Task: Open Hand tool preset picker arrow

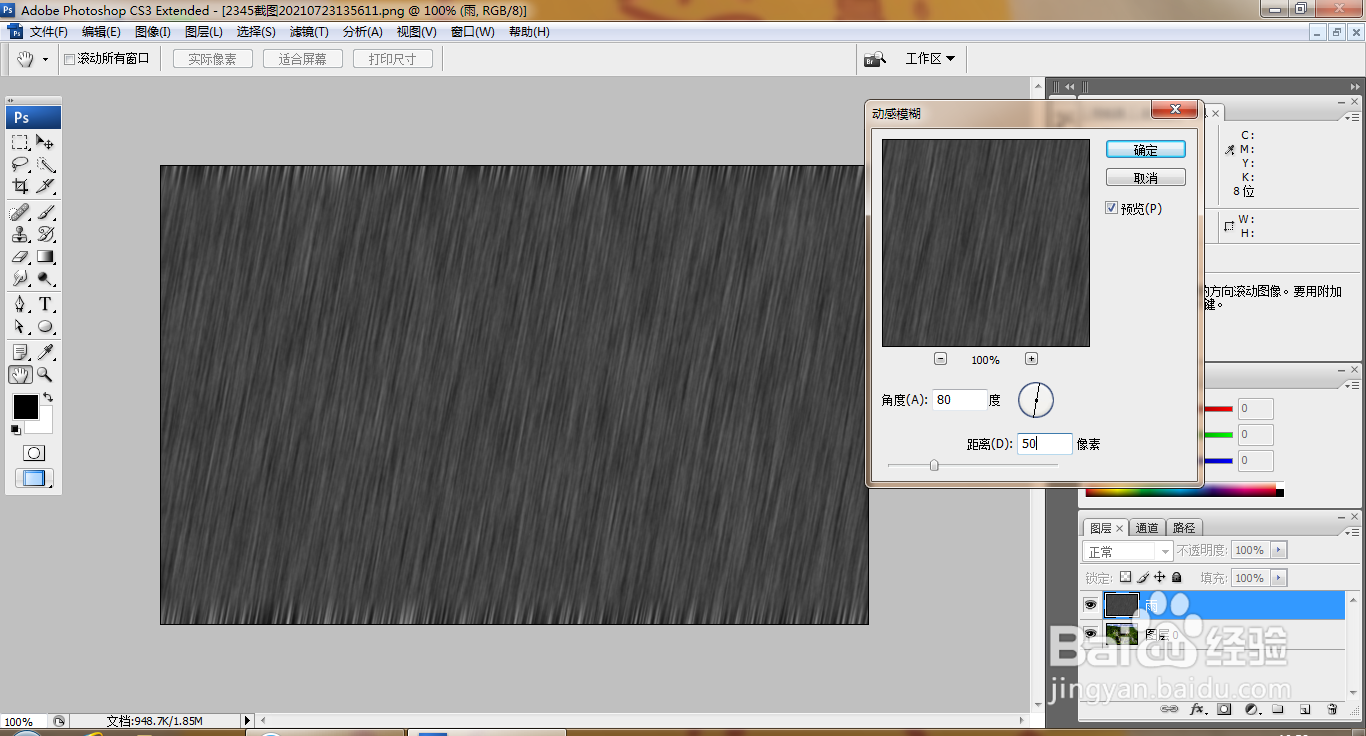Action: 45,60
